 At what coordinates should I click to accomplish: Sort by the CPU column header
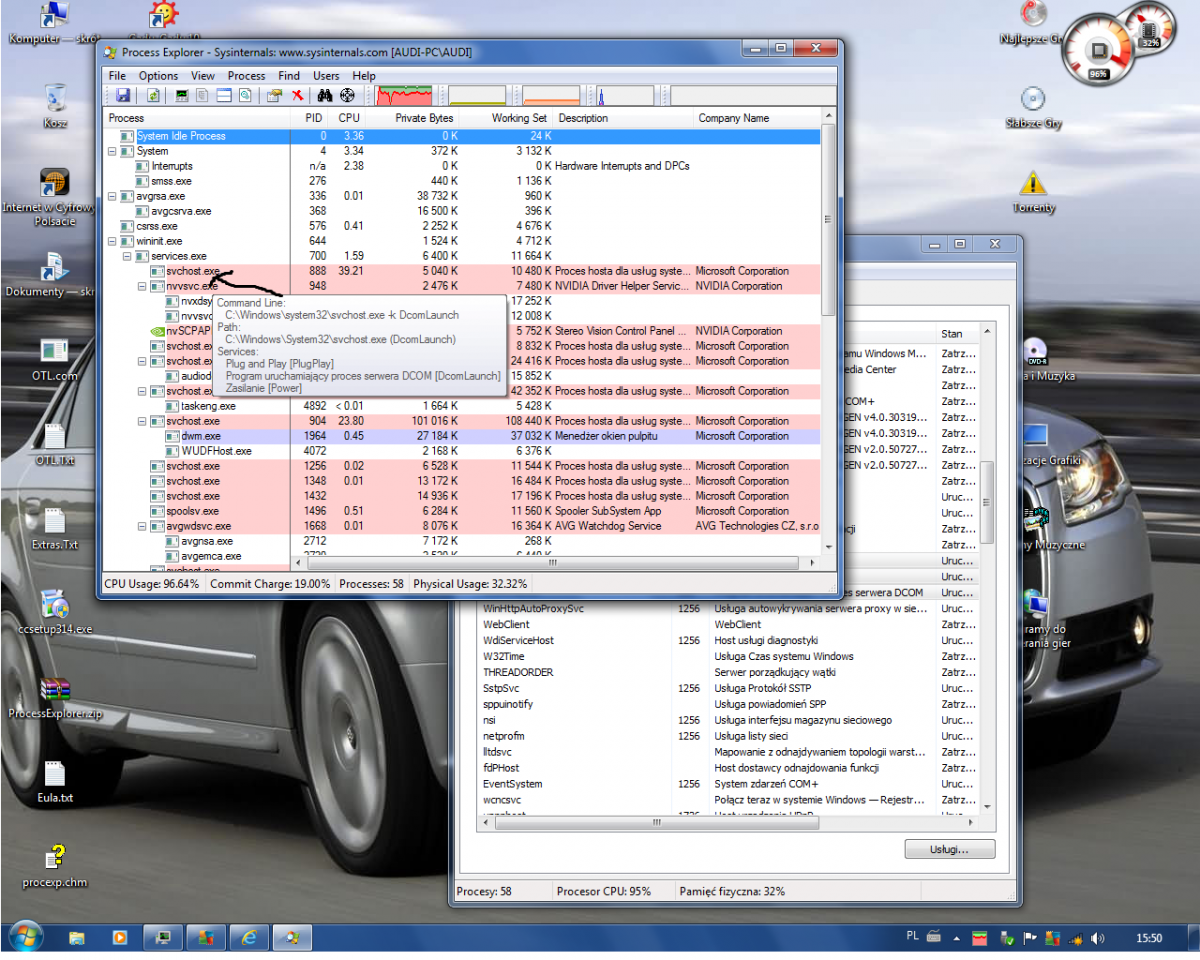click(x=349, y=118)
